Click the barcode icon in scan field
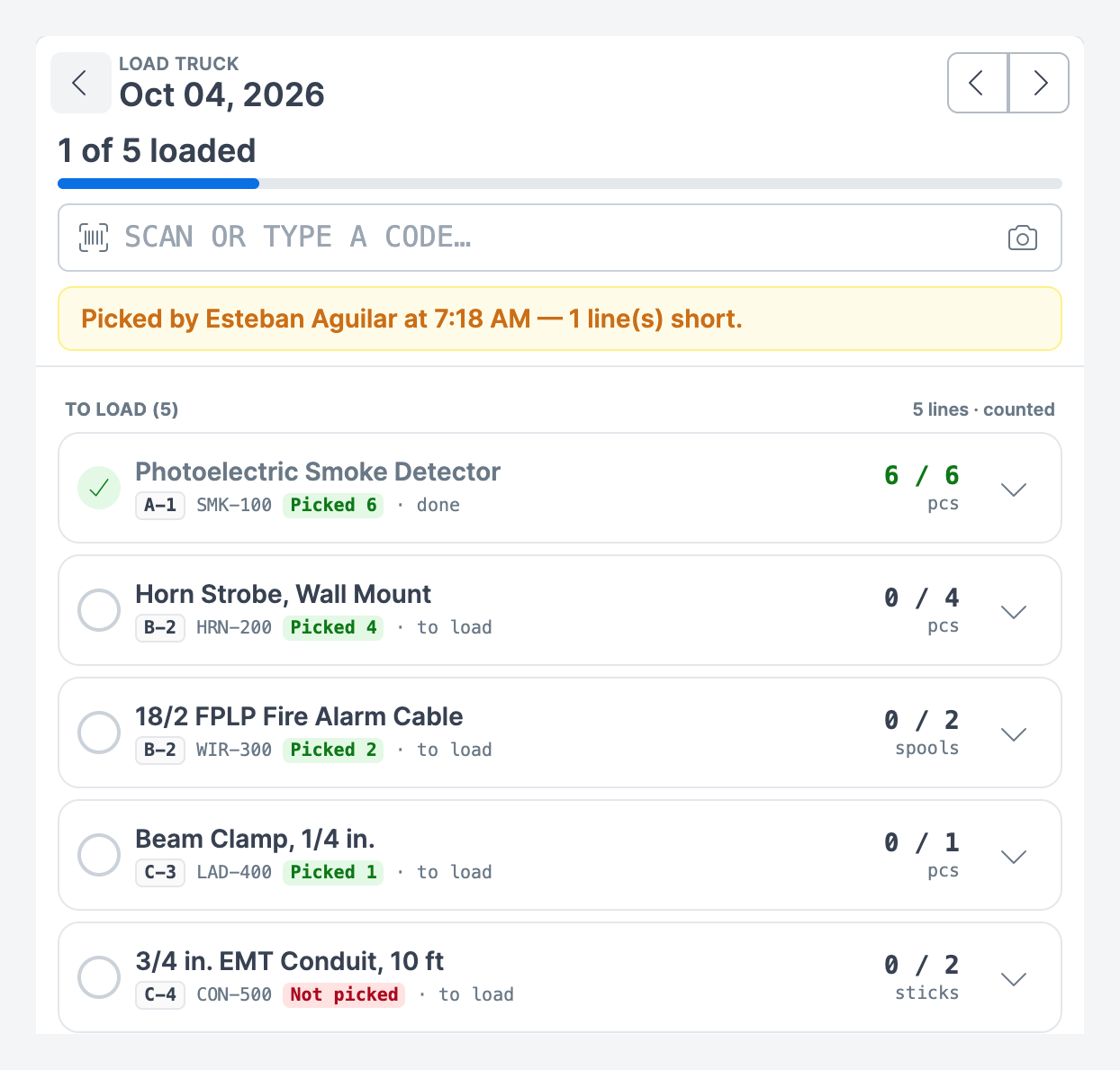1120x1070 pixels. (94, 238)
